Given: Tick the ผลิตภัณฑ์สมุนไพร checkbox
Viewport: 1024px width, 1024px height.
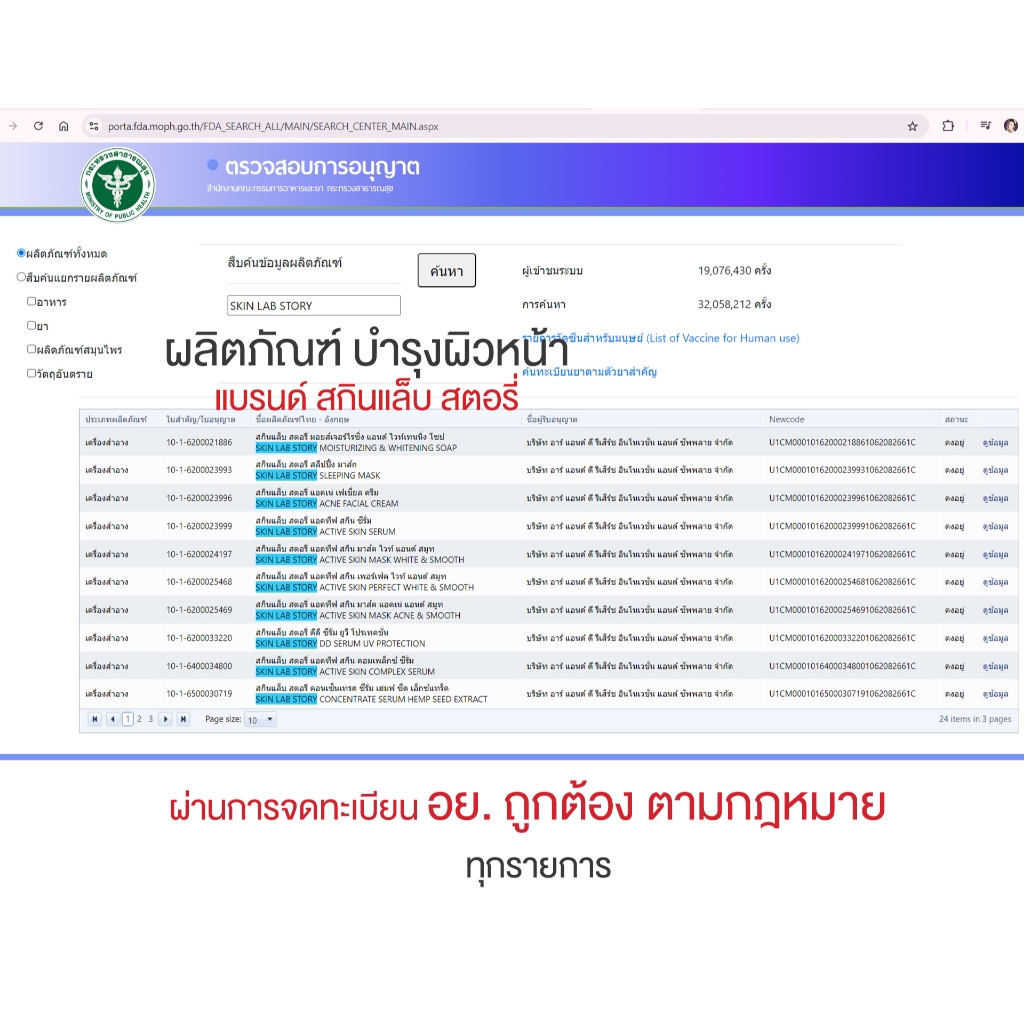Looking at the screenshot, I should (31, 349).
